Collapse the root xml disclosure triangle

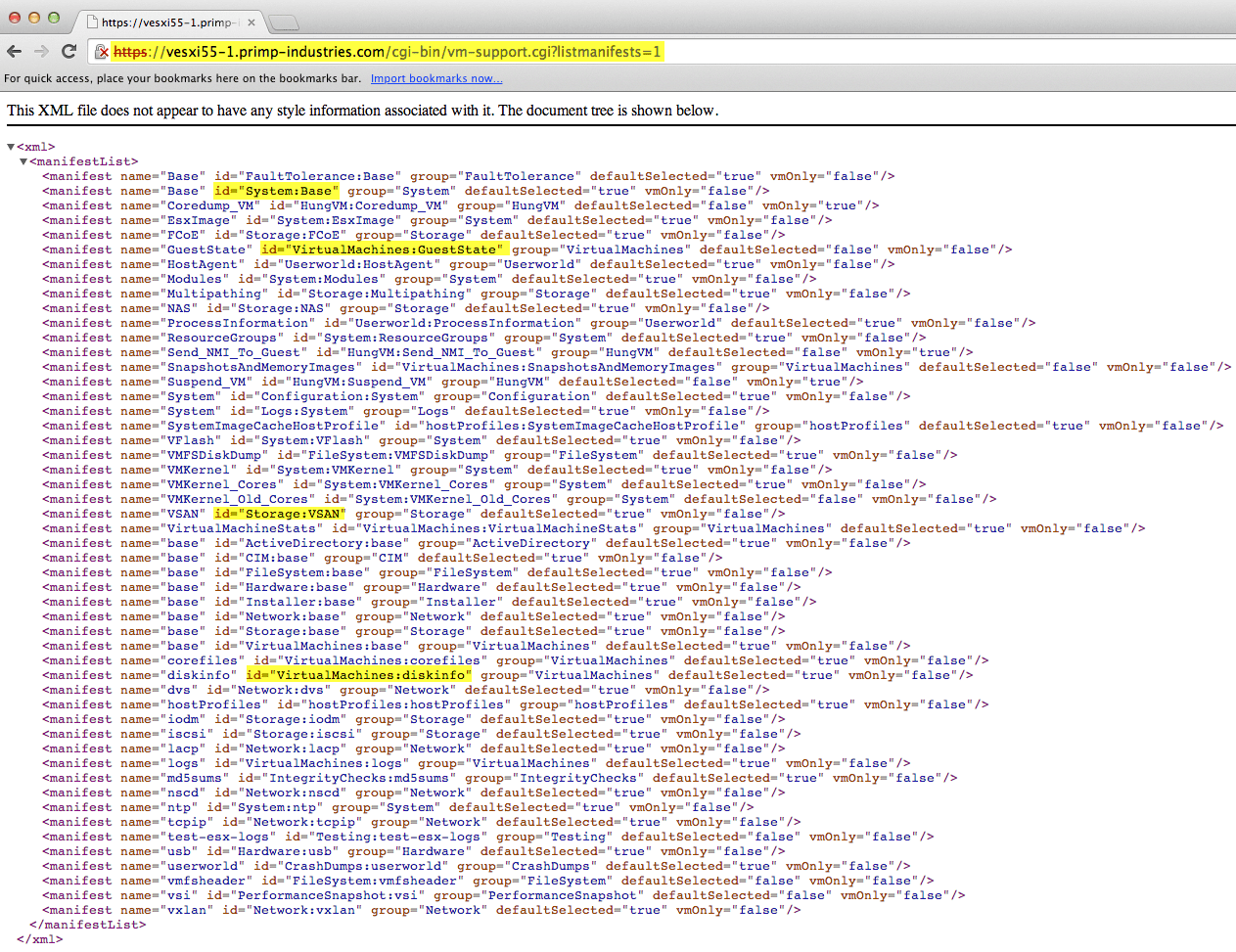(x=11, y=146)
